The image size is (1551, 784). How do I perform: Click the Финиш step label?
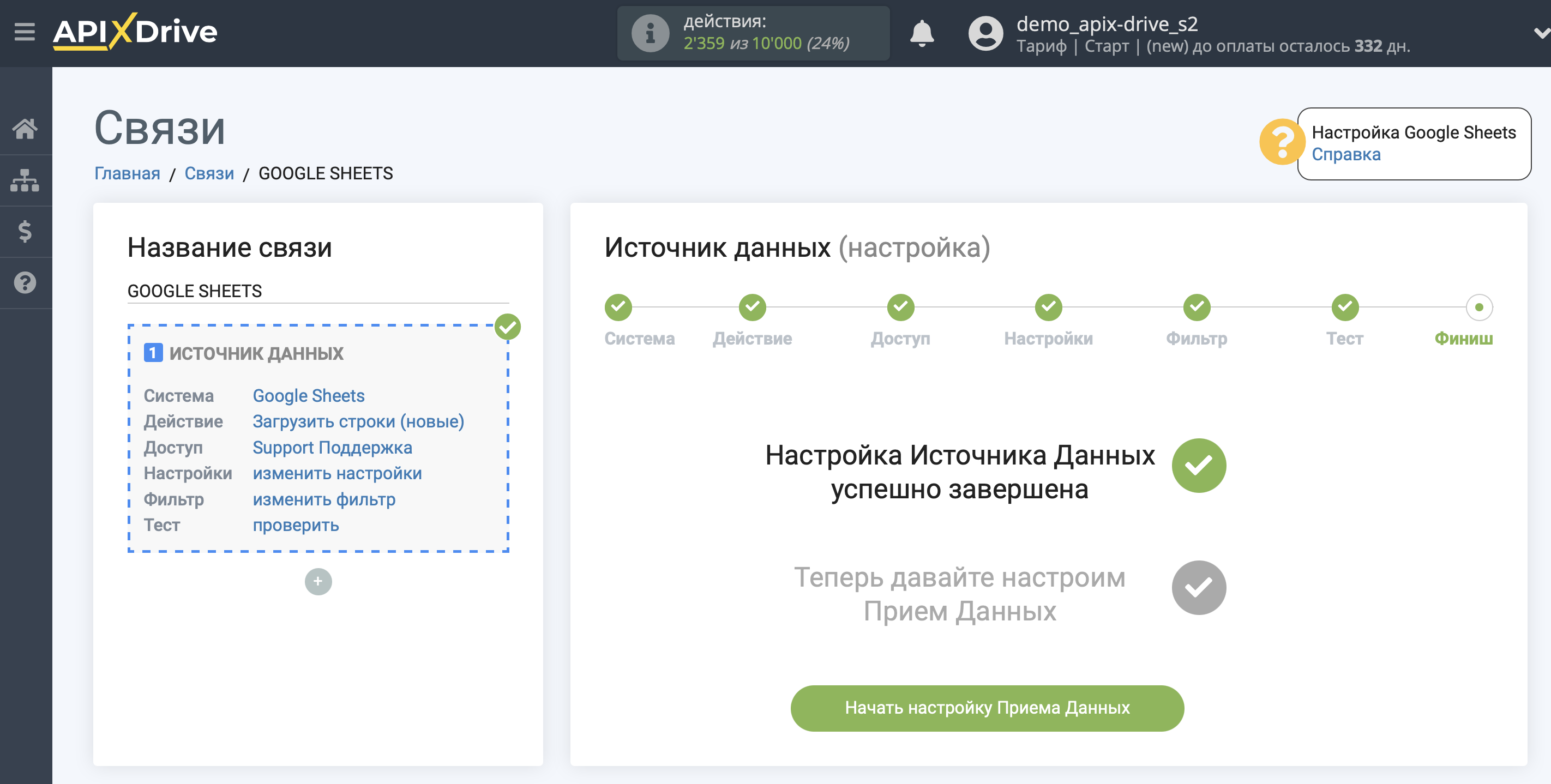coord(1463,339)
